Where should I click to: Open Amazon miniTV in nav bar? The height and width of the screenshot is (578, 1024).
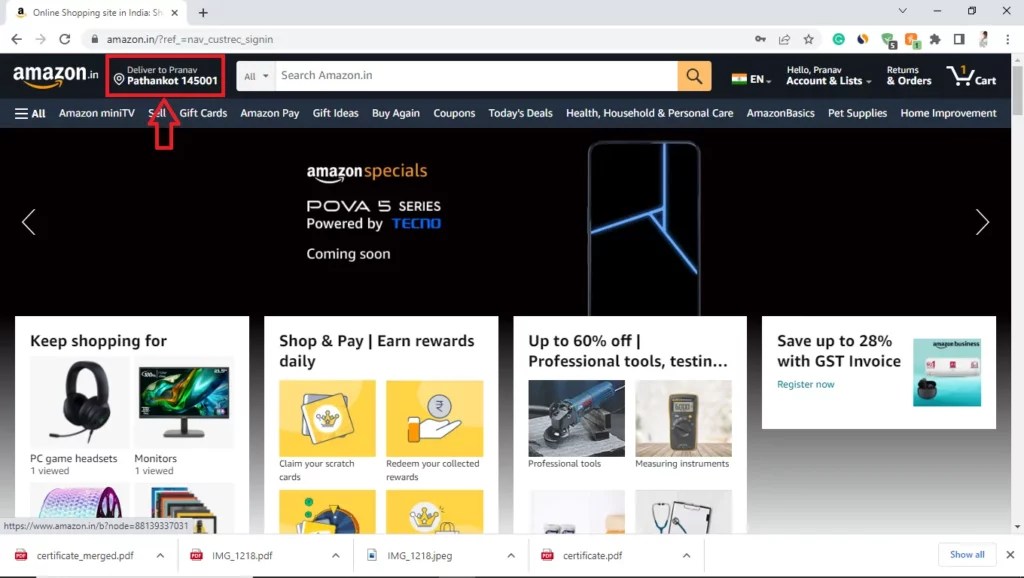pos(97,114)
